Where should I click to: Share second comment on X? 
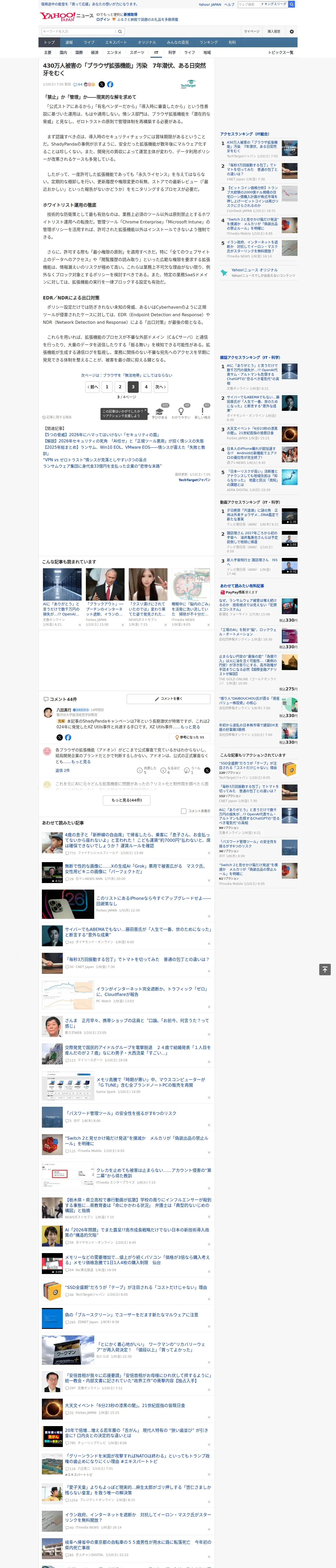tap(207, 771)
